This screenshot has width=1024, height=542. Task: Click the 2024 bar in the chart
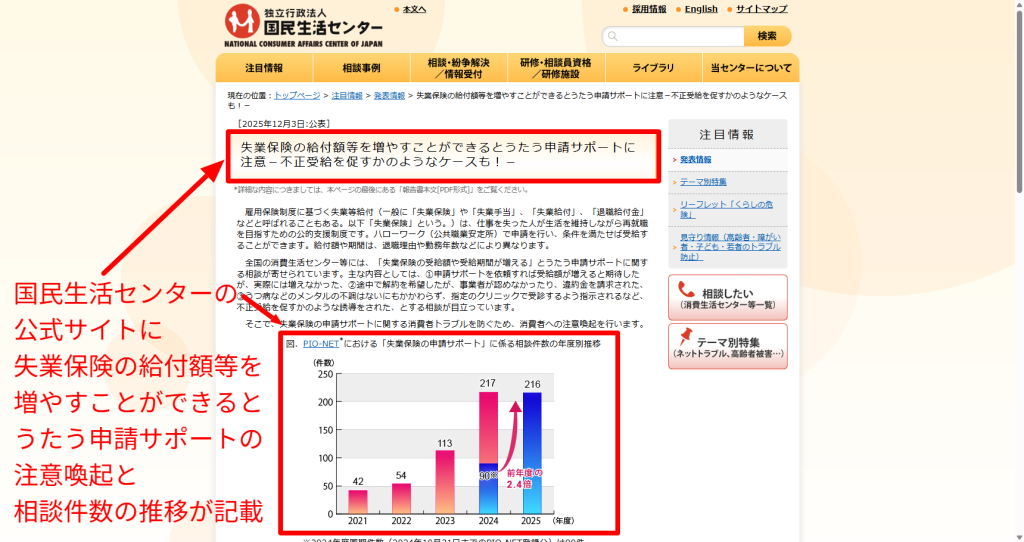pos(488,453)
